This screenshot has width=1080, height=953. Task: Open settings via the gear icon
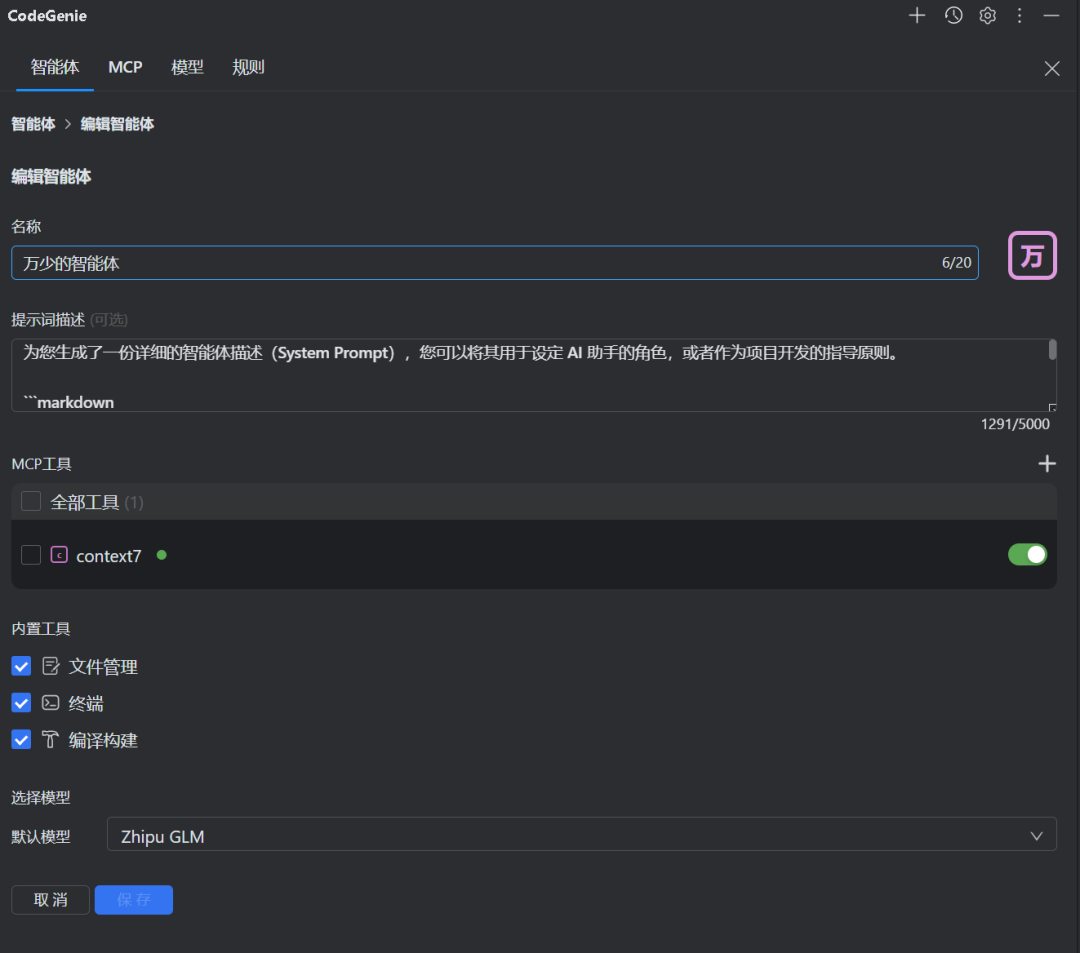coord(987,15)
